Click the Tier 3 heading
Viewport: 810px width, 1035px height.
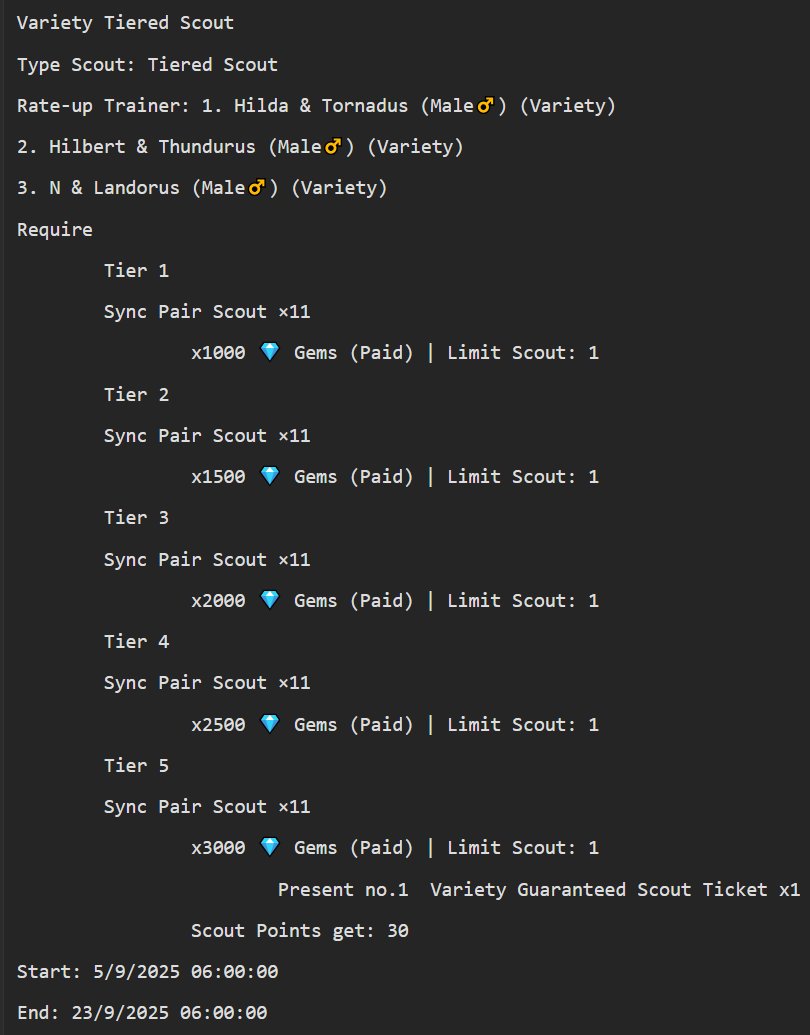[x=137, y=518]
